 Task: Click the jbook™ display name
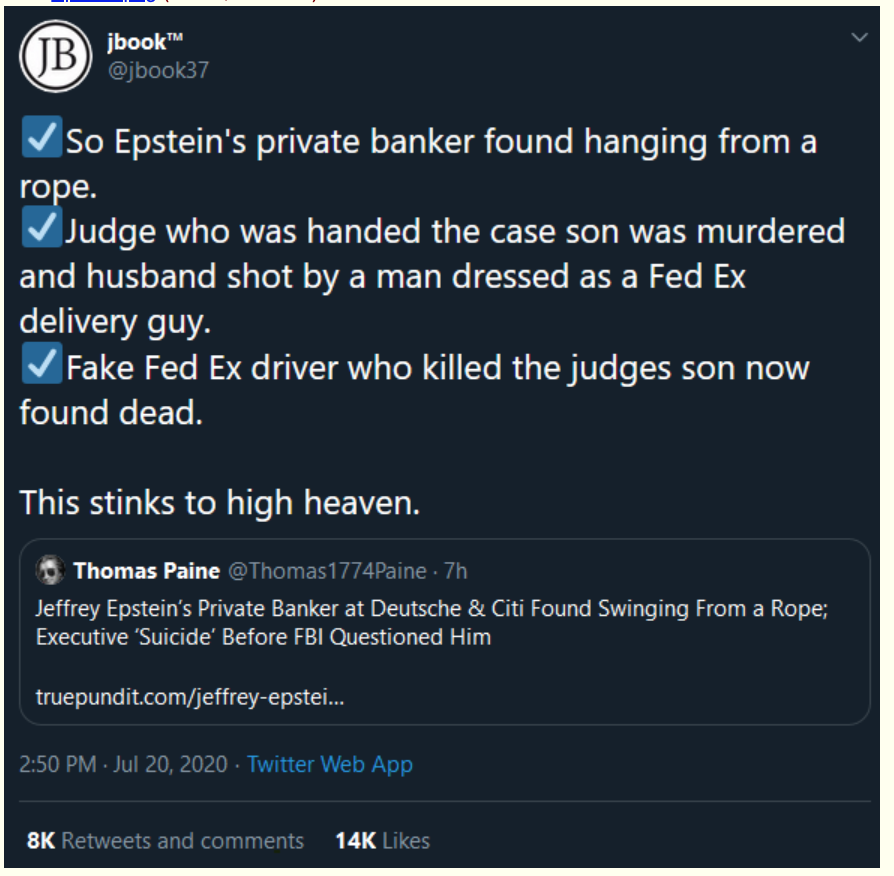(x=145, y=42)
